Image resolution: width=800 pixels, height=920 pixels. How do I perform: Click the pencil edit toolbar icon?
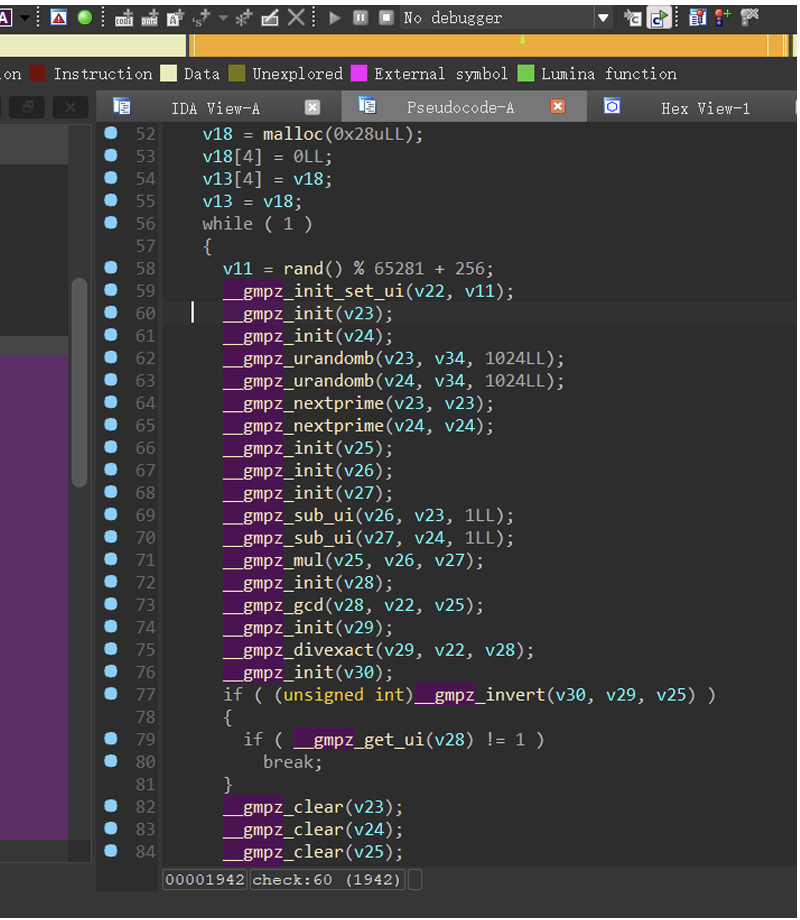click(270, 18)
